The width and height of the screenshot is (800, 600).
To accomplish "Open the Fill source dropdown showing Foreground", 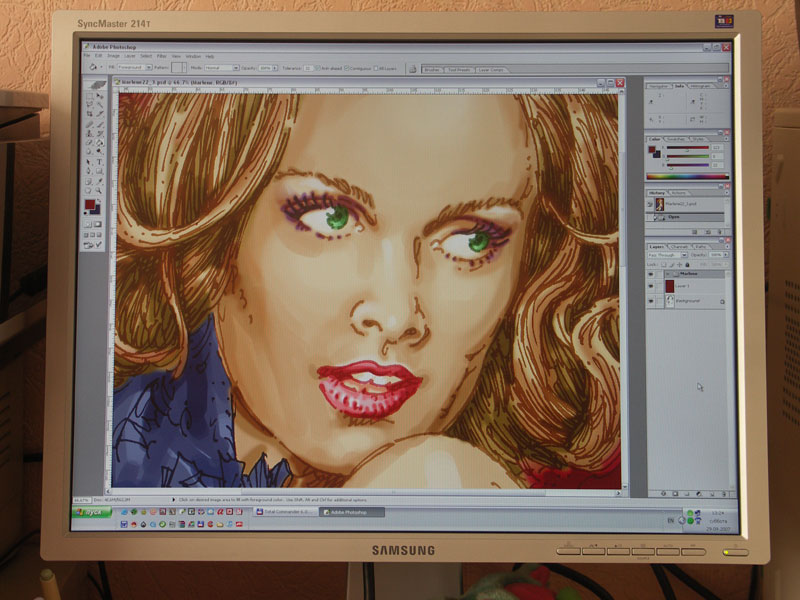I will [135, 67].
